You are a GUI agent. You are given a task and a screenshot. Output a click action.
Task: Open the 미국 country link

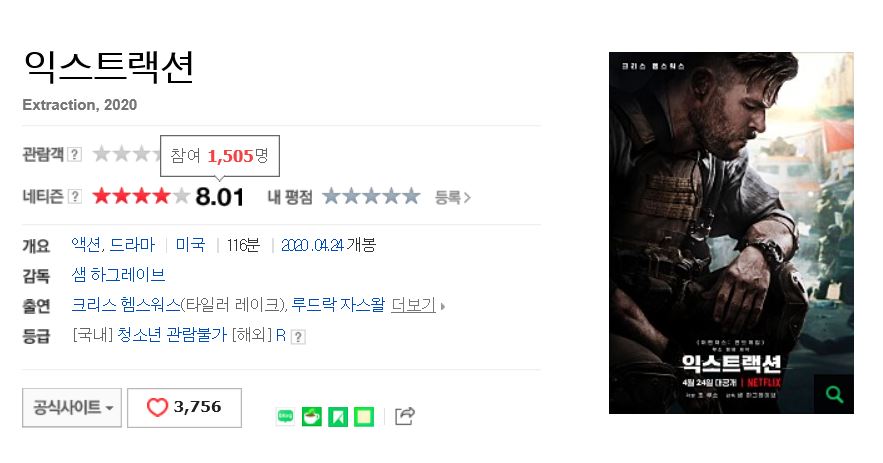(x=190, y=245)
